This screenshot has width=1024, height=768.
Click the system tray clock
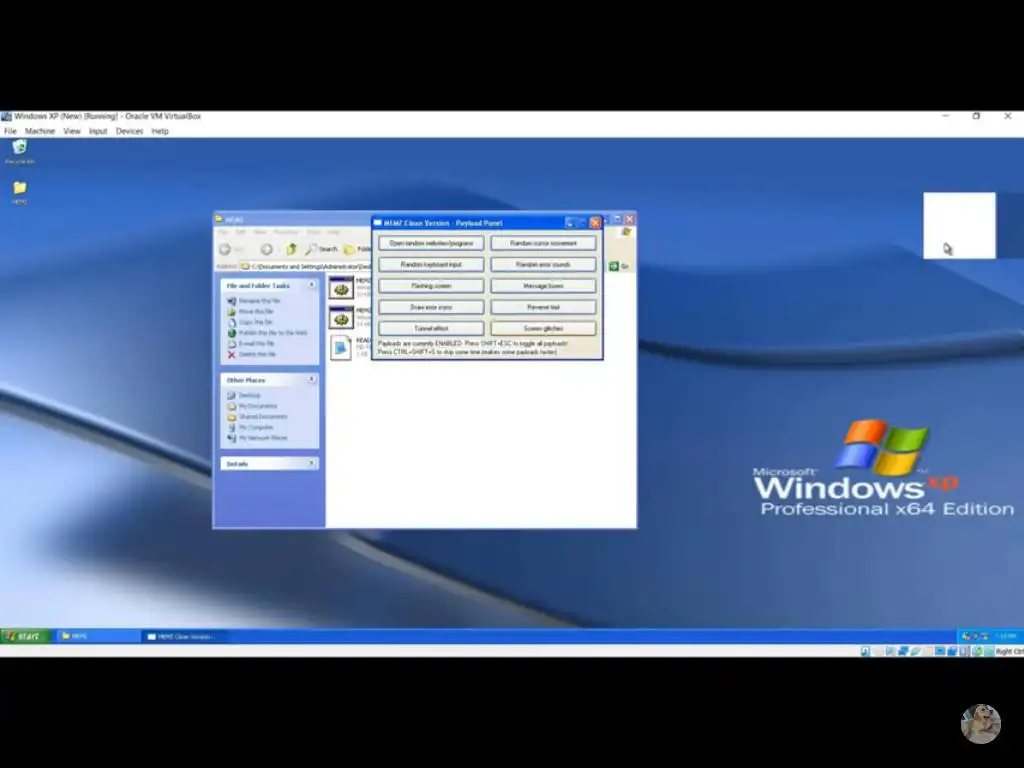tap(1006, 636)
